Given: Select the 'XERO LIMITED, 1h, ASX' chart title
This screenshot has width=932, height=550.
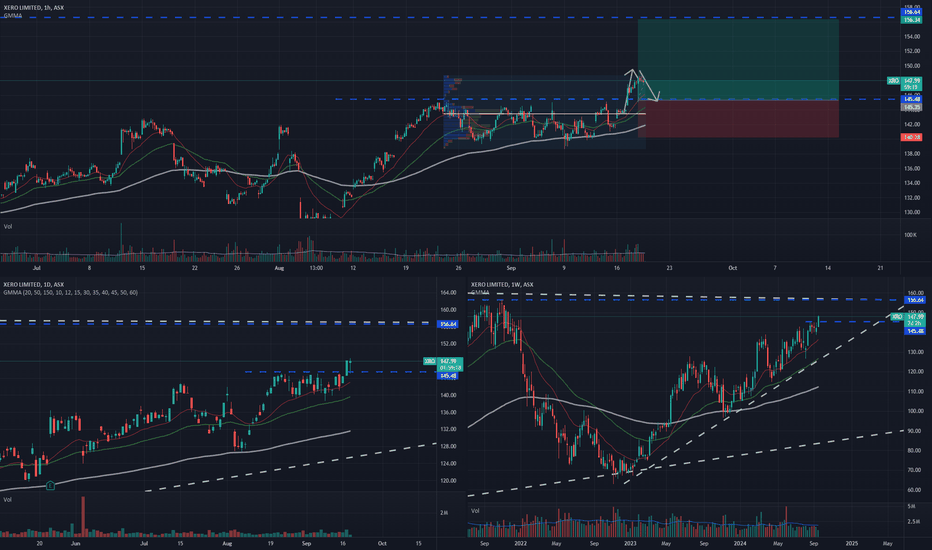Looking at the screenshot, I should 34,8.
